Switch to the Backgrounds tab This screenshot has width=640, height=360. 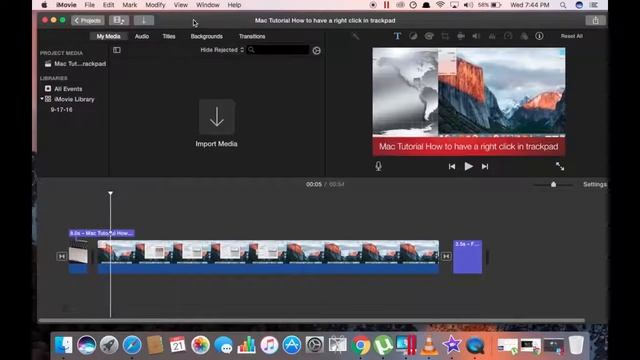tap(207, 36)
